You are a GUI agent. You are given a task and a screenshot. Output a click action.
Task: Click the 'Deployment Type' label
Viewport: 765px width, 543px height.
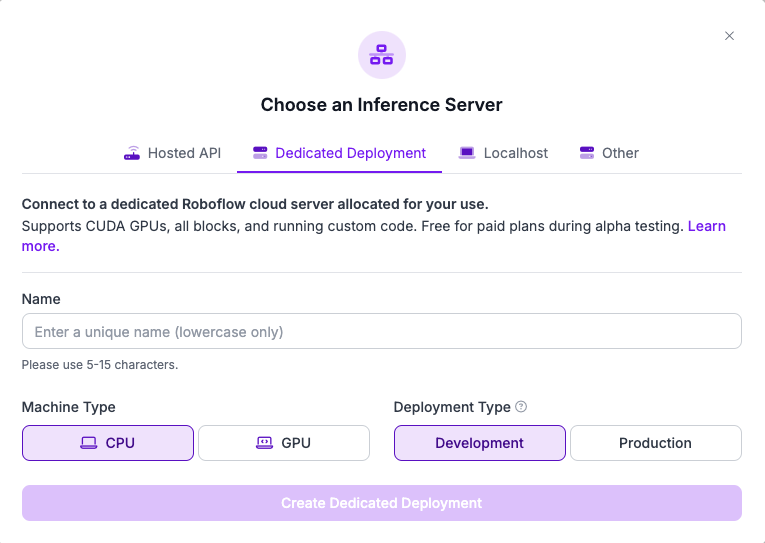coord(452,407)
